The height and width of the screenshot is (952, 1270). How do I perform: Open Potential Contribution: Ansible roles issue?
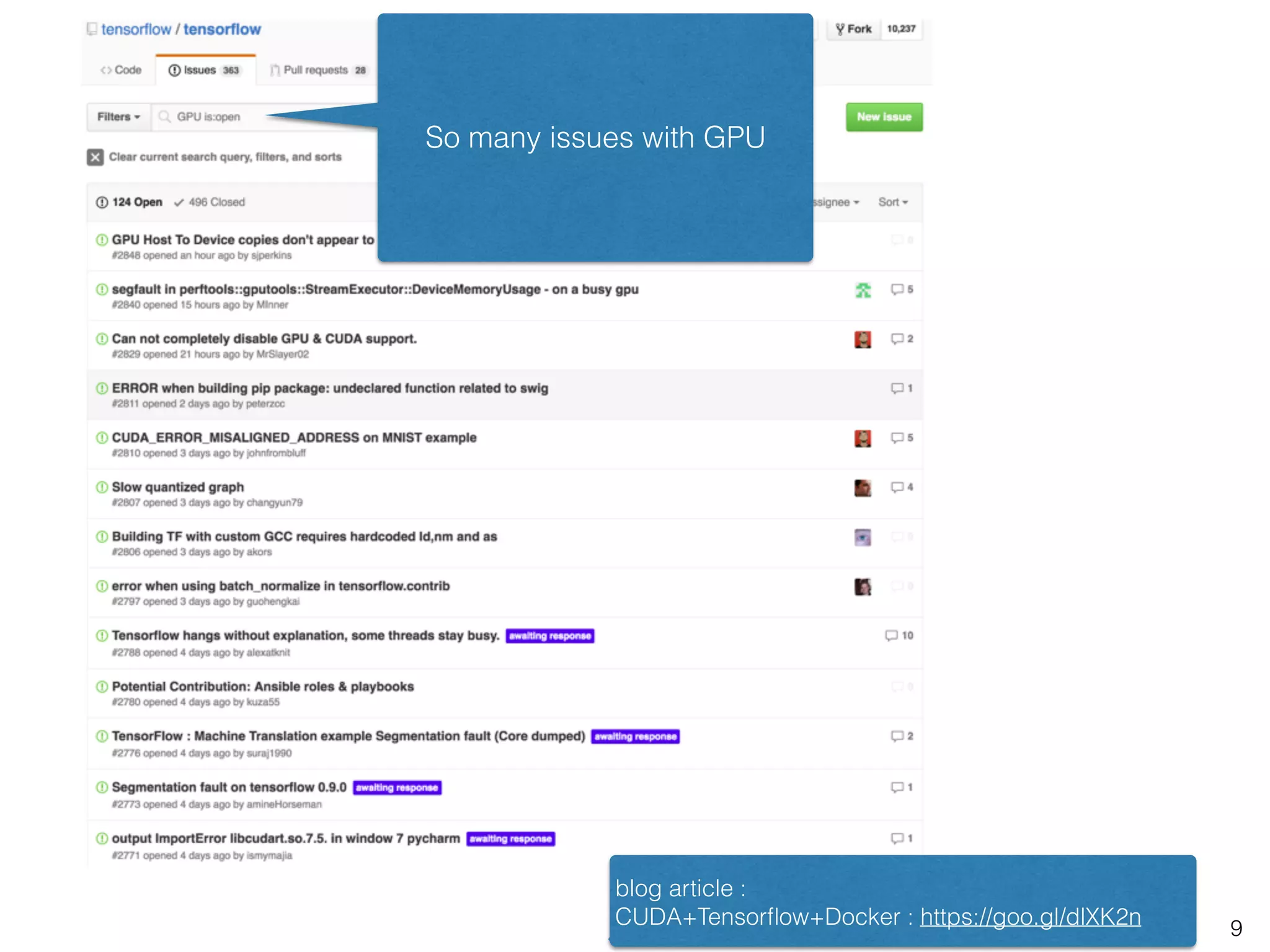[263, 687]
